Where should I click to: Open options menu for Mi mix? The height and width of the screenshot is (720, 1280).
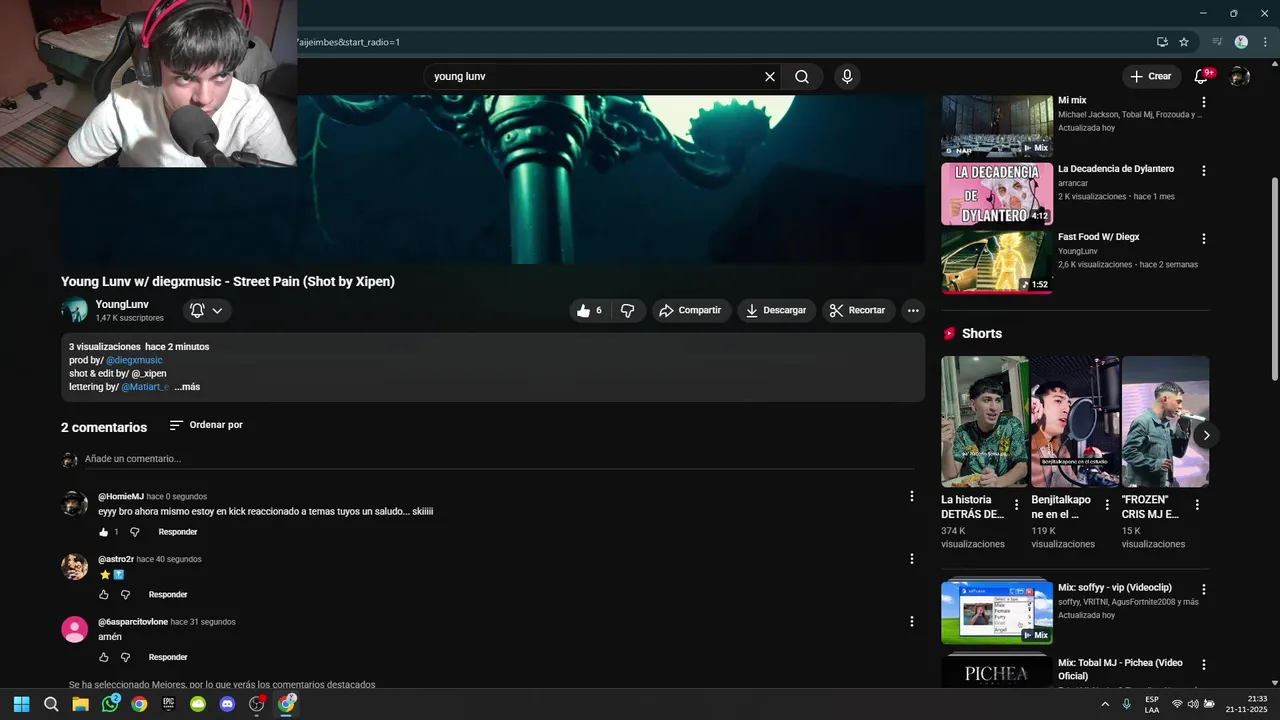1204,102
